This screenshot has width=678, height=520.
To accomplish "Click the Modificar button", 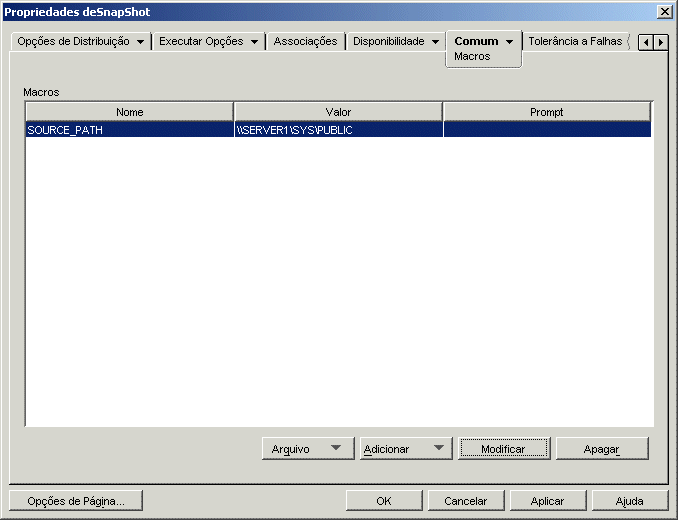I will point(504,449).
